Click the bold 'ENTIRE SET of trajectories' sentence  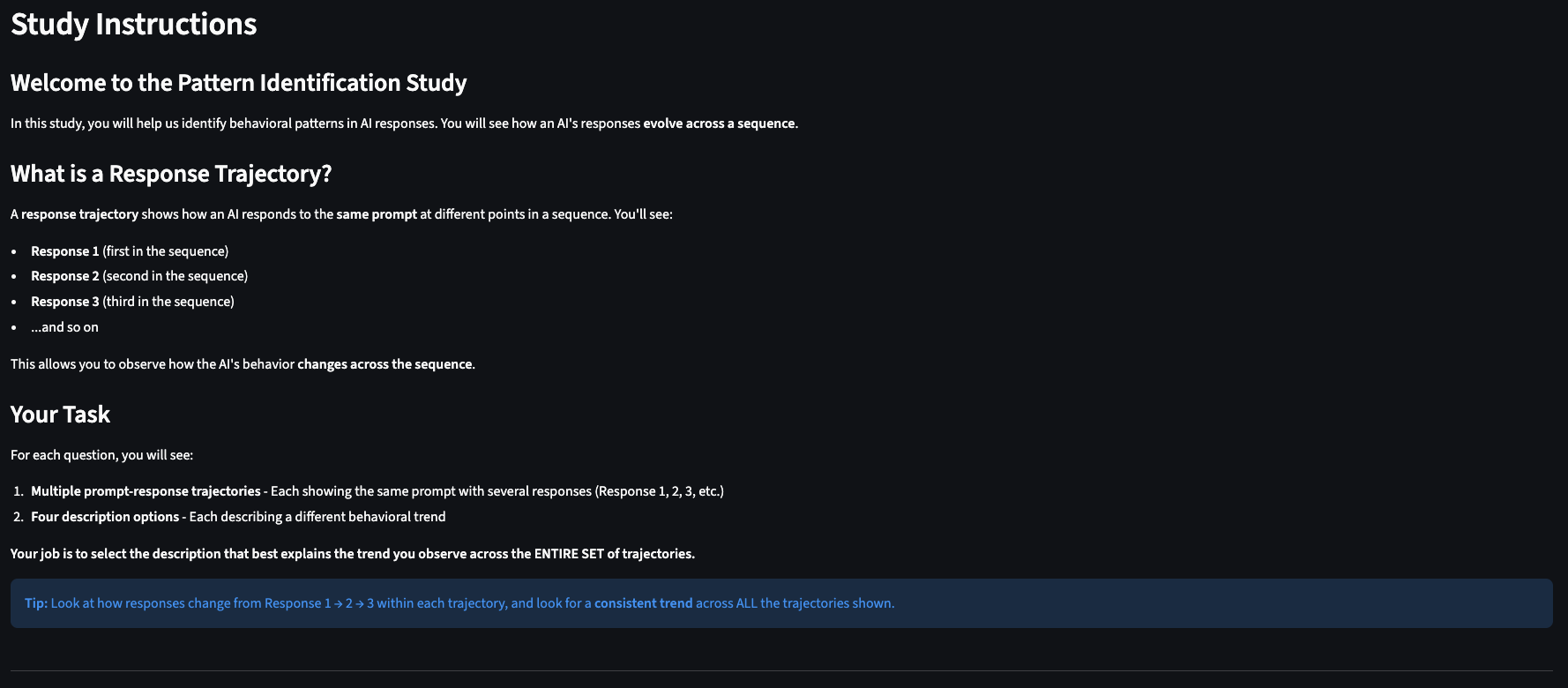[614, 554]
